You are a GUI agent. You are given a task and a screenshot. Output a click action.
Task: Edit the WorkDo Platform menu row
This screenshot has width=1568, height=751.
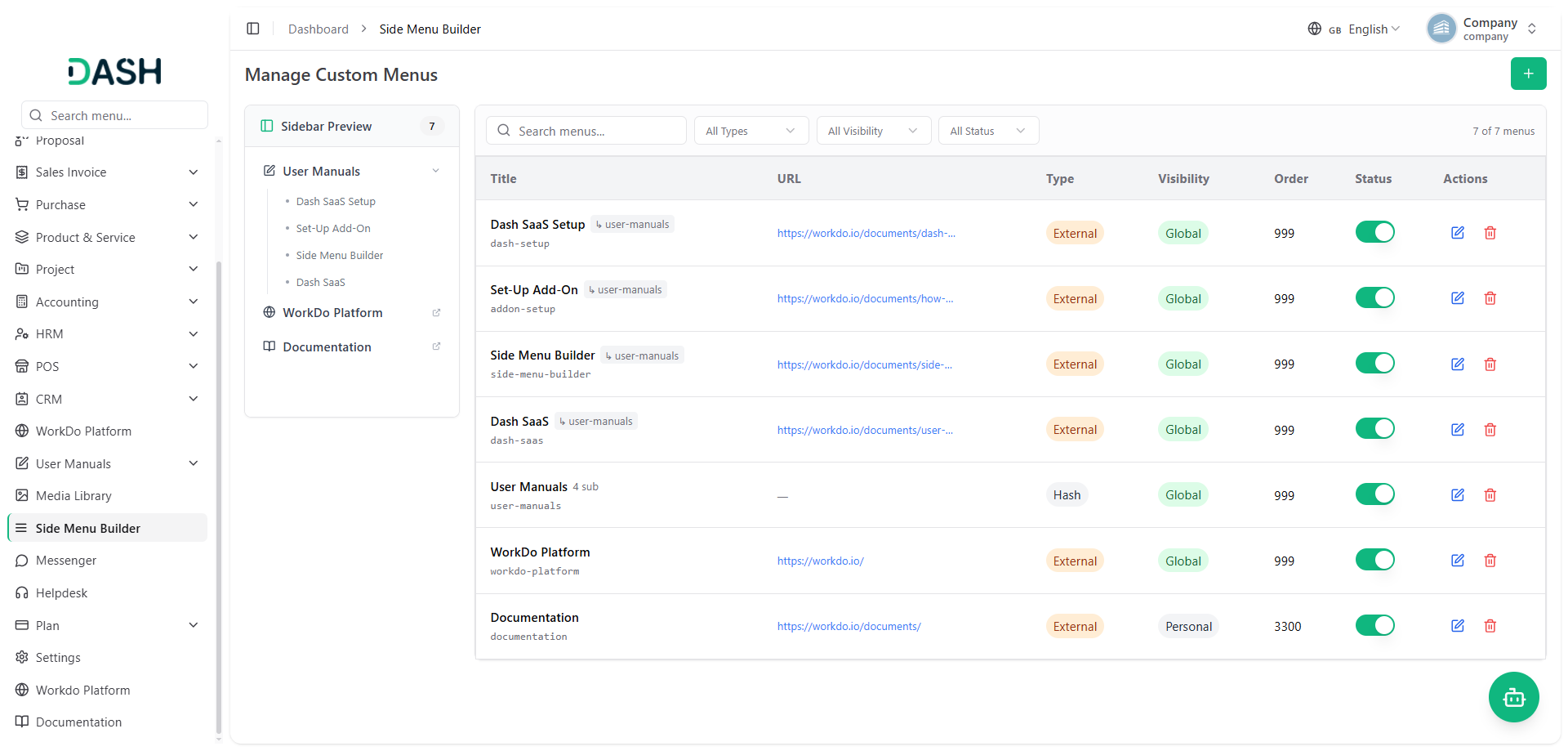coord(1457,560)
